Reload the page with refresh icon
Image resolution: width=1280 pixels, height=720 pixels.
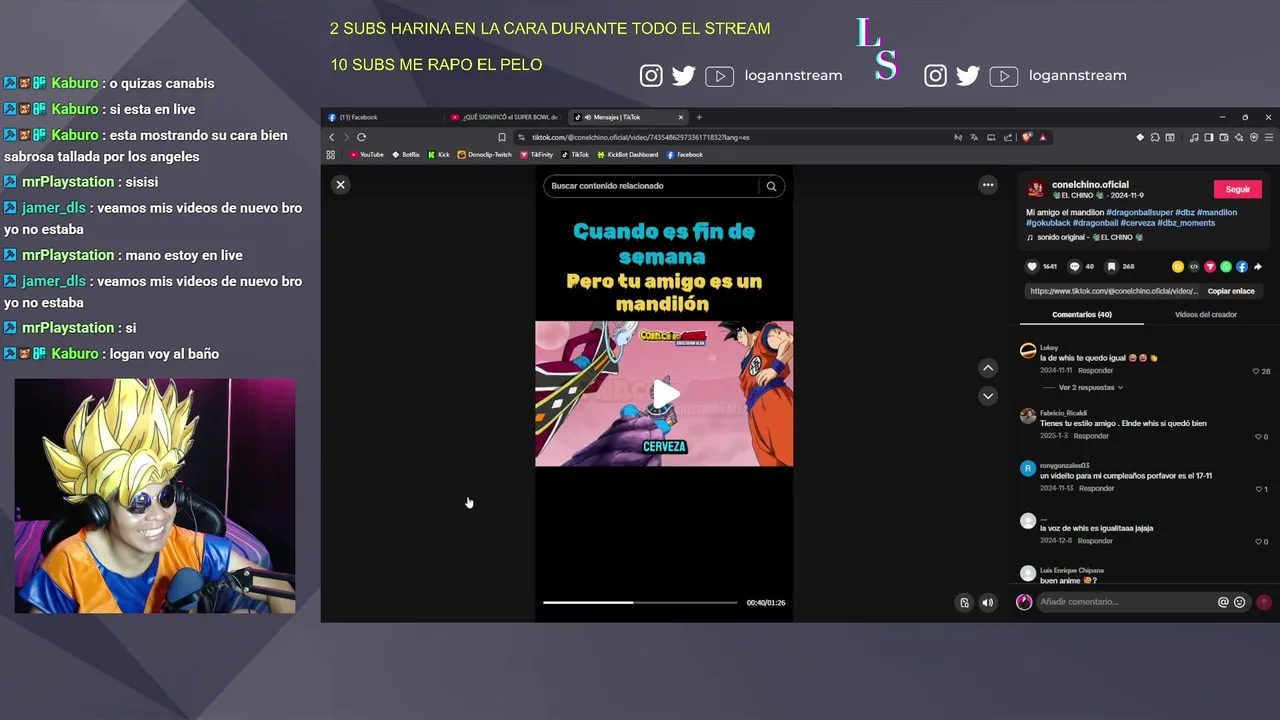361,137
